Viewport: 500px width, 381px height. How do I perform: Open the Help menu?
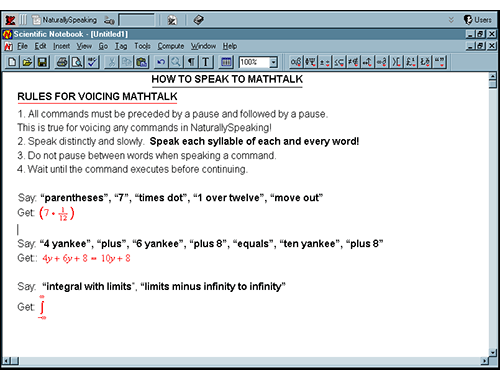coord(230,46)
